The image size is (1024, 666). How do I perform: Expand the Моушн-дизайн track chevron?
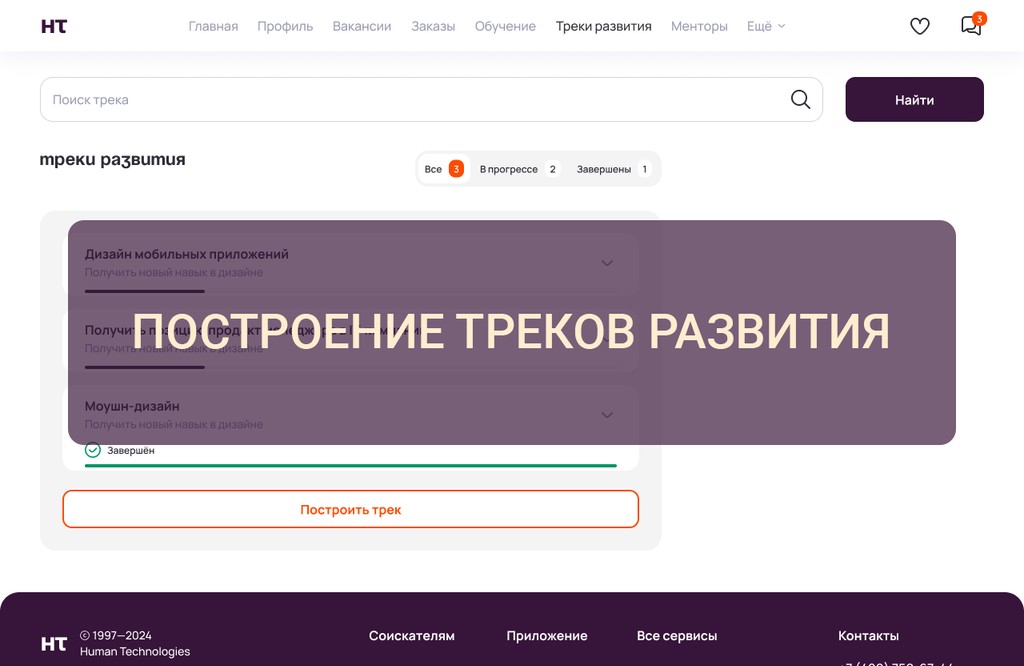click(607, 415)
